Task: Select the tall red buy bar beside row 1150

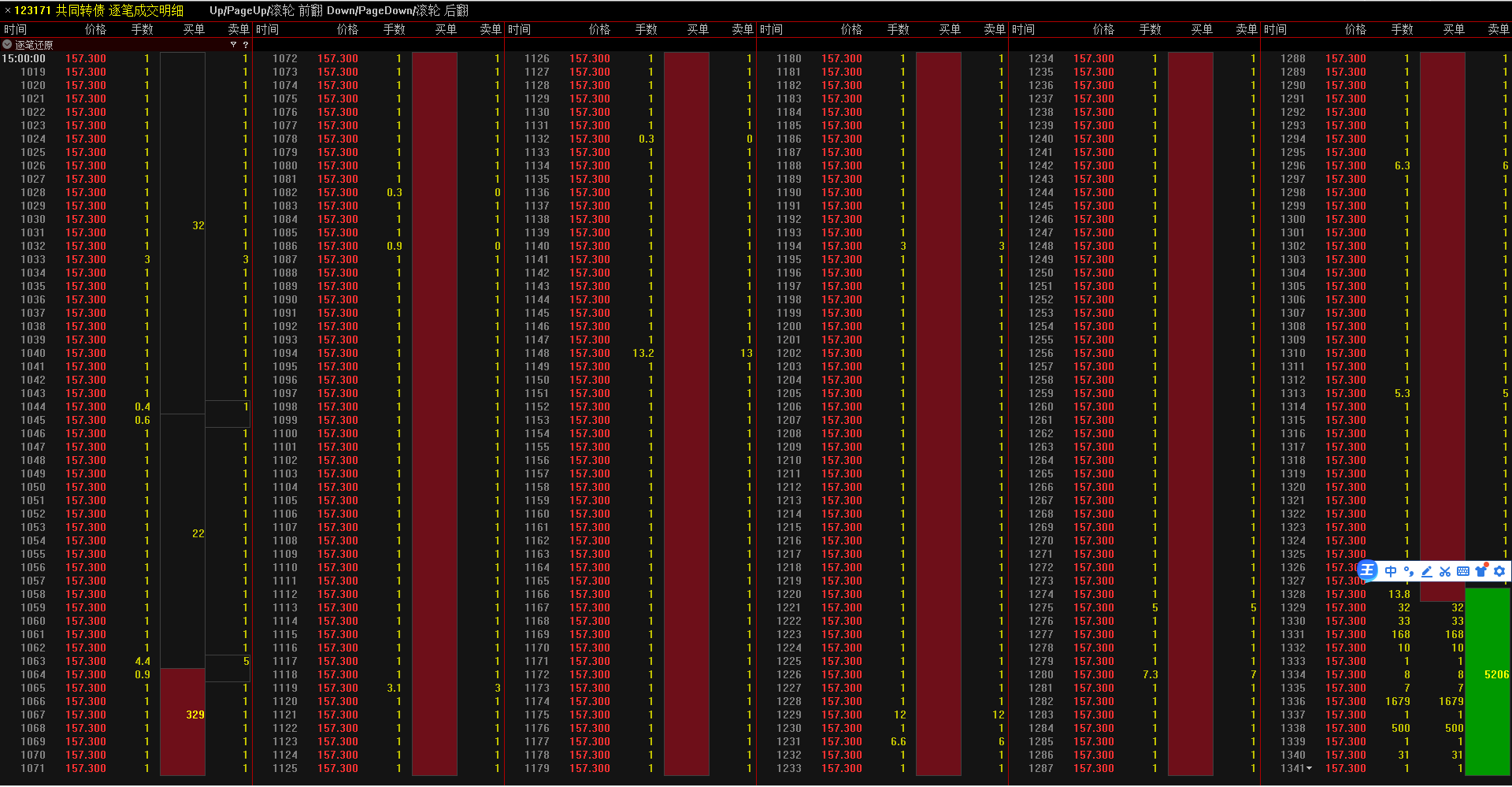Action: [687, 414]
